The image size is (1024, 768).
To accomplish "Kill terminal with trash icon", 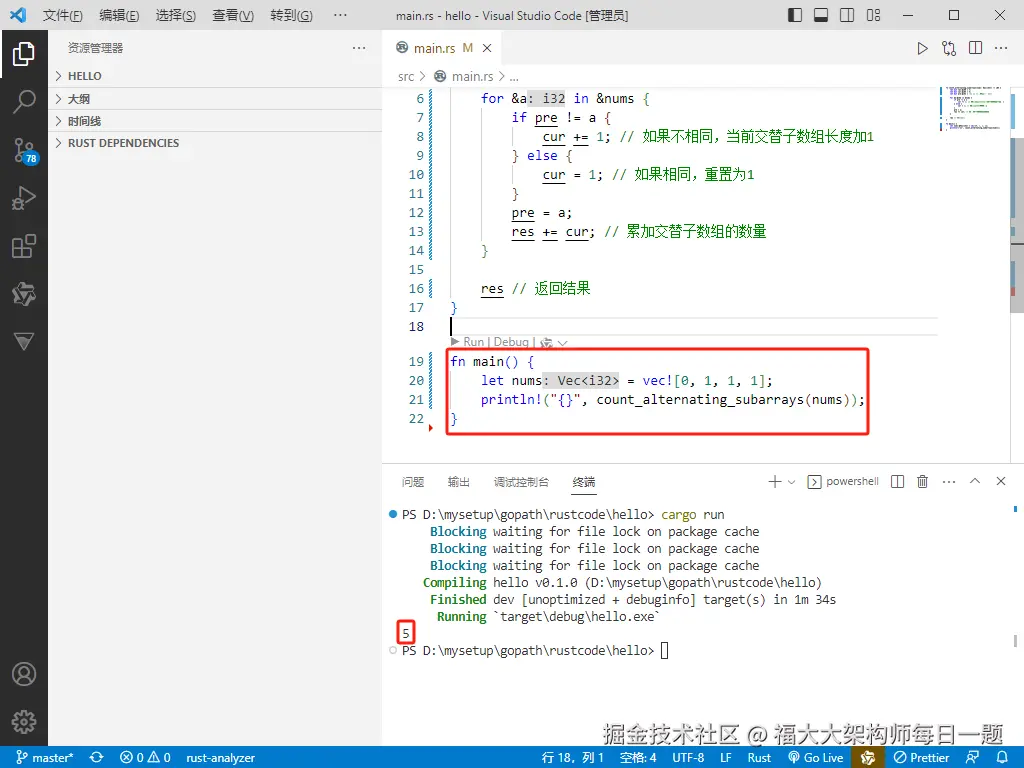I will [x=922, y=481].
